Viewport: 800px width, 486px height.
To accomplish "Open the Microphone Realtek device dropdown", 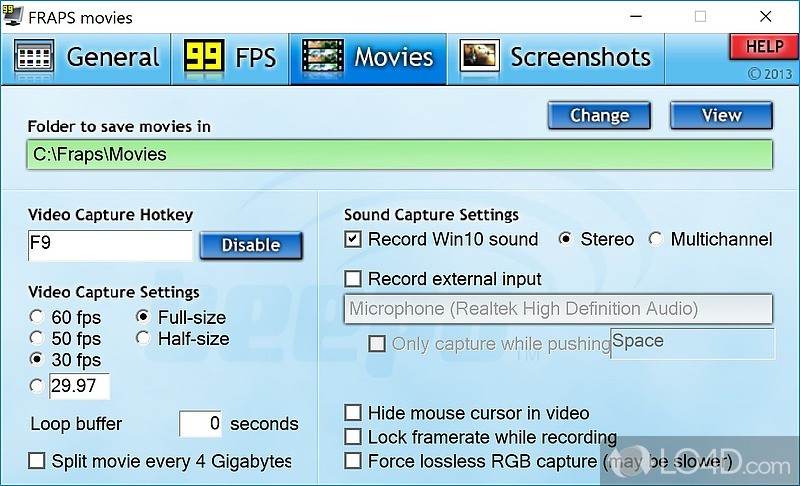I will click(558, 309).
